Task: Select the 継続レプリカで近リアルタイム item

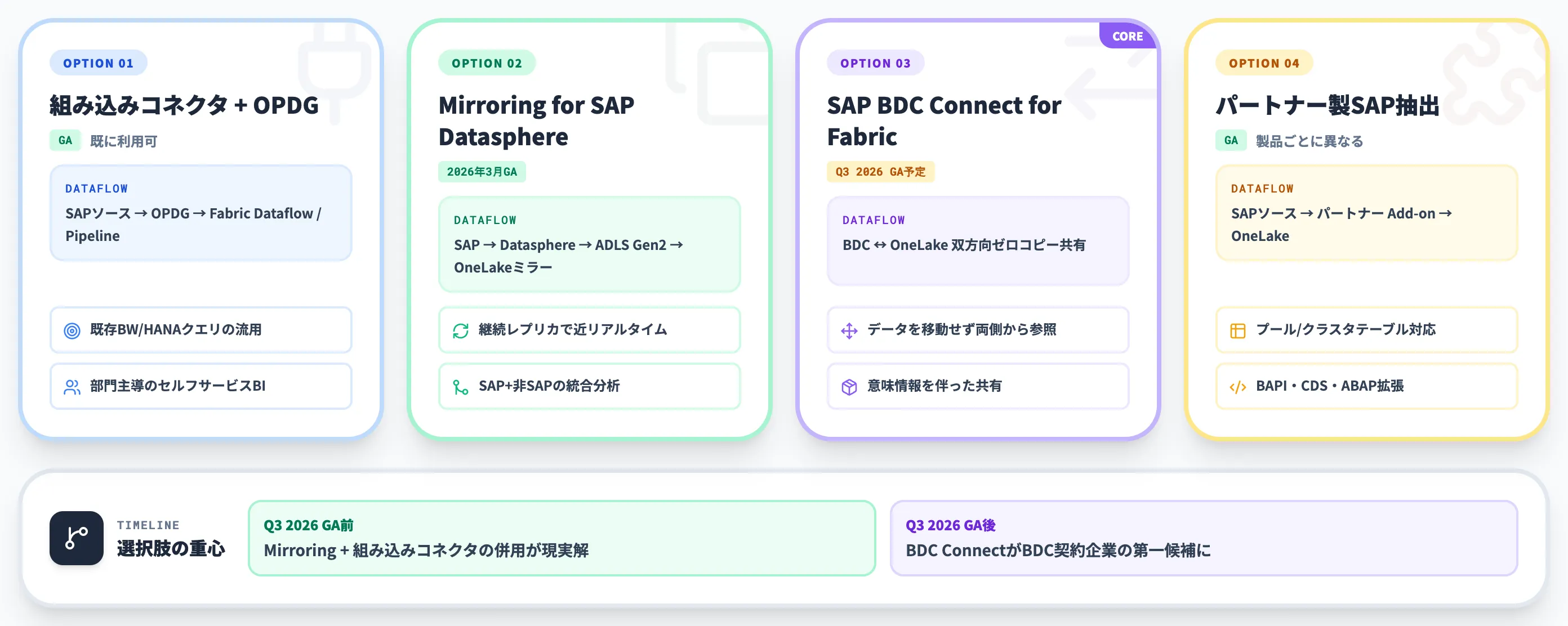Action: tap(589, 330)
